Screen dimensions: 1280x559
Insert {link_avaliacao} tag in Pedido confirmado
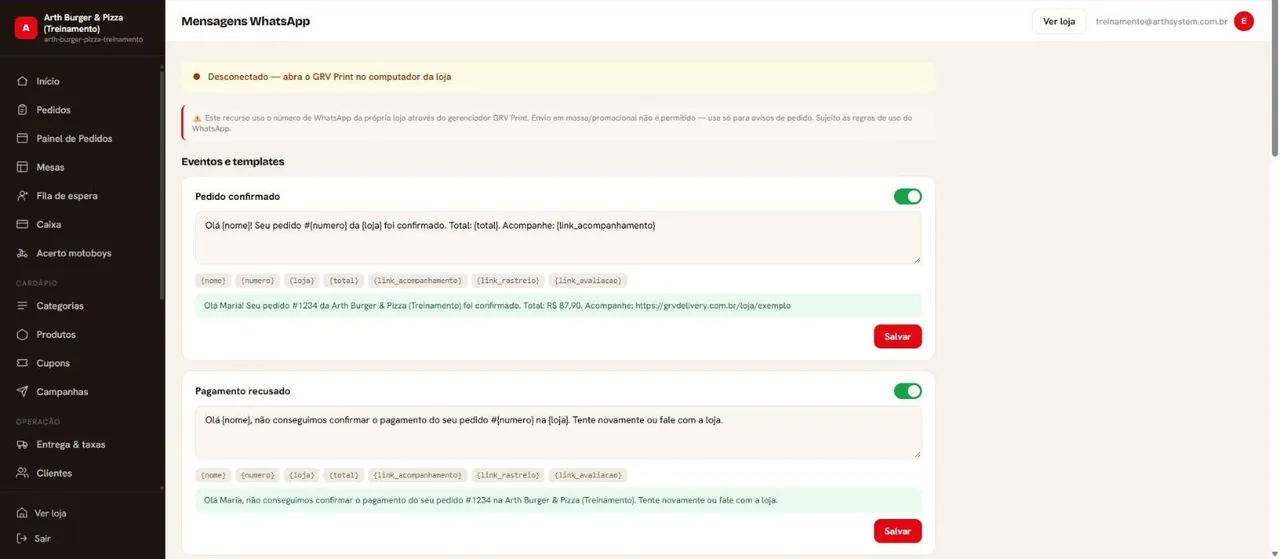pyautogui.click(x=588, y=281)
